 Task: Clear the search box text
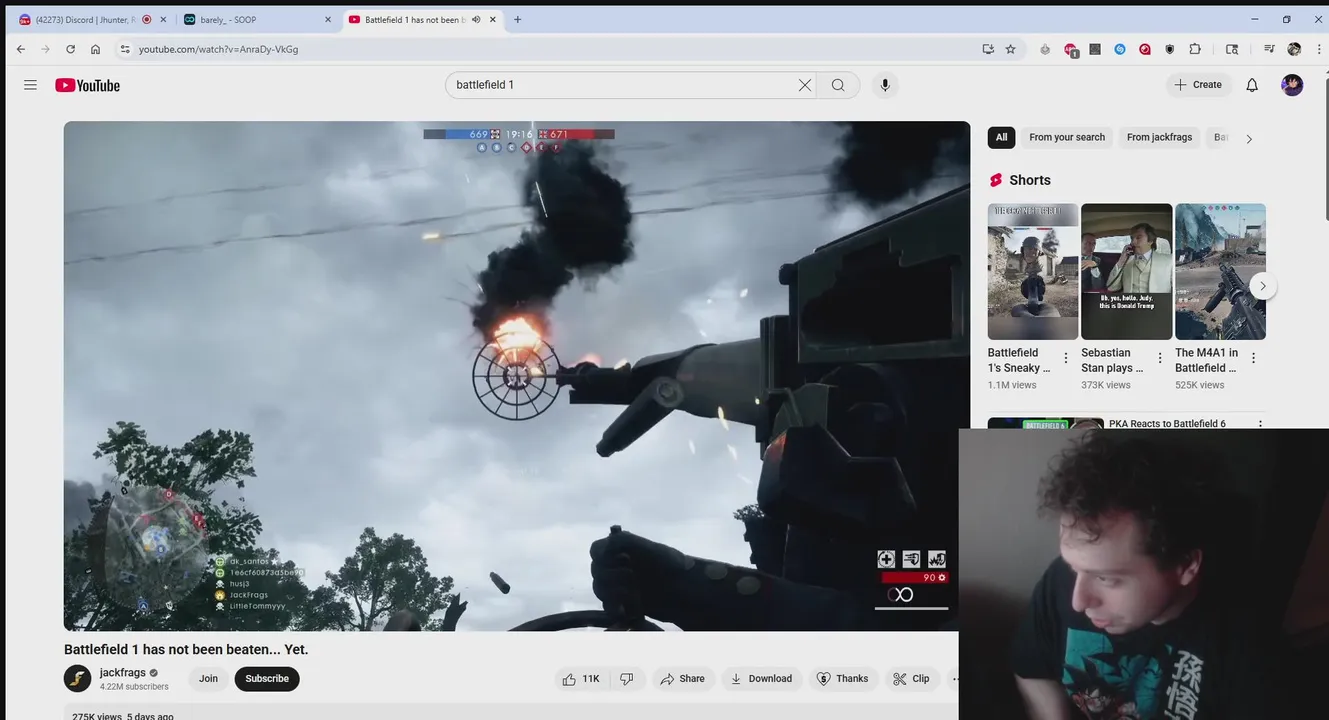pos(804,85)
